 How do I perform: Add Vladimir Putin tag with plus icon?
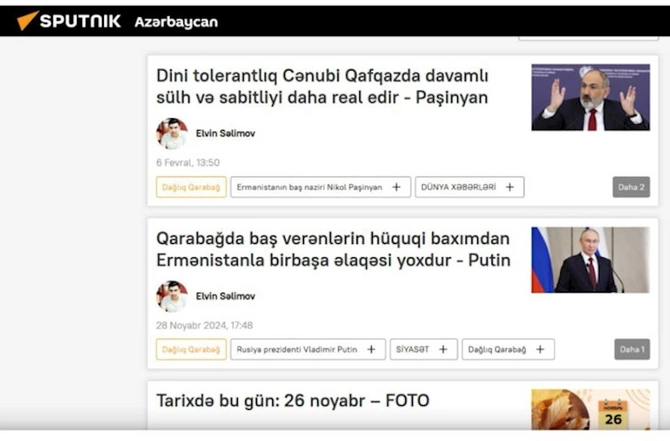[x=371, y=350]
